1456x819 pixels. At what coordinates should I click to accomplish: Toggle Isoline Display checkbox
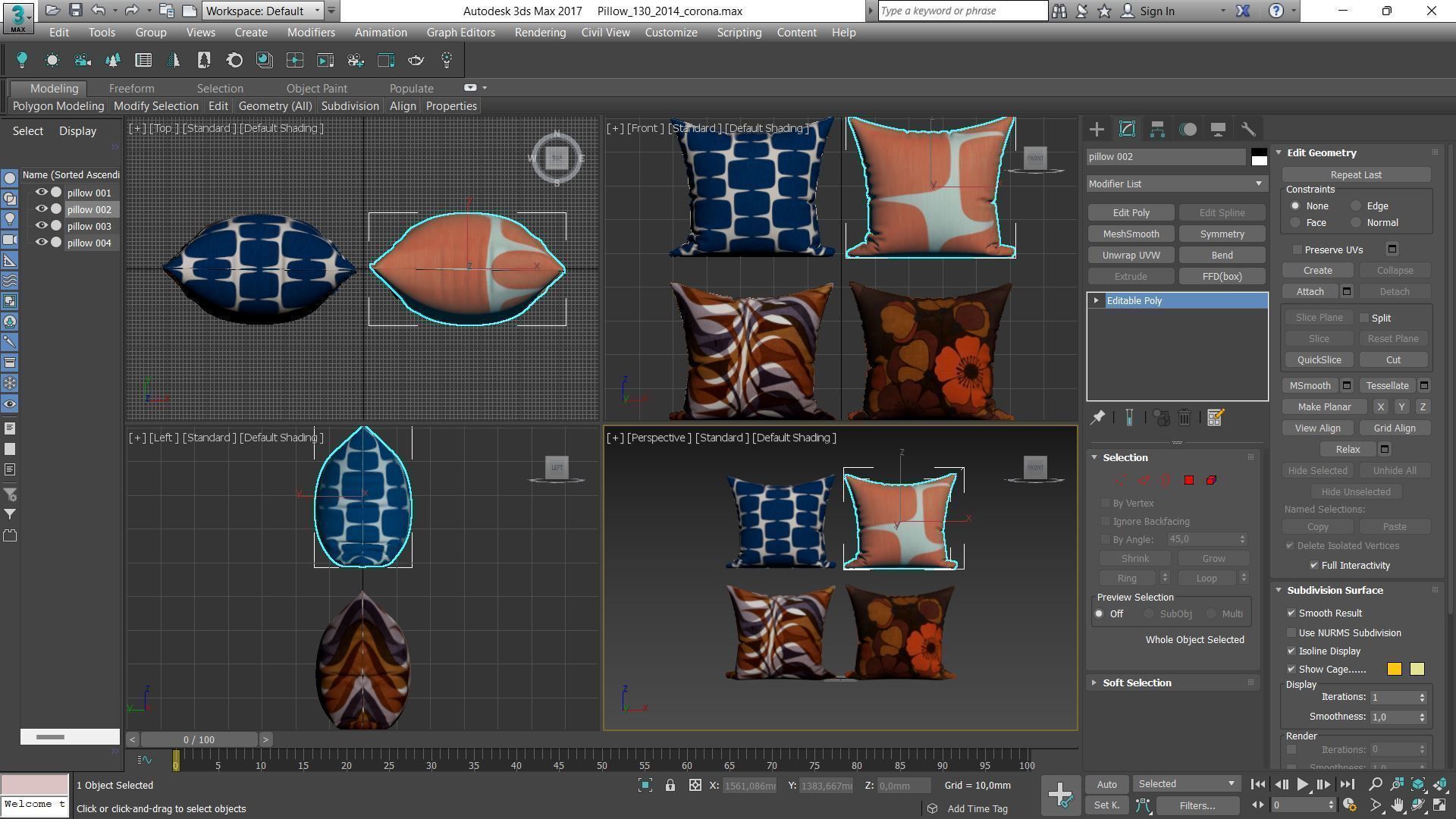(1291, 651)
